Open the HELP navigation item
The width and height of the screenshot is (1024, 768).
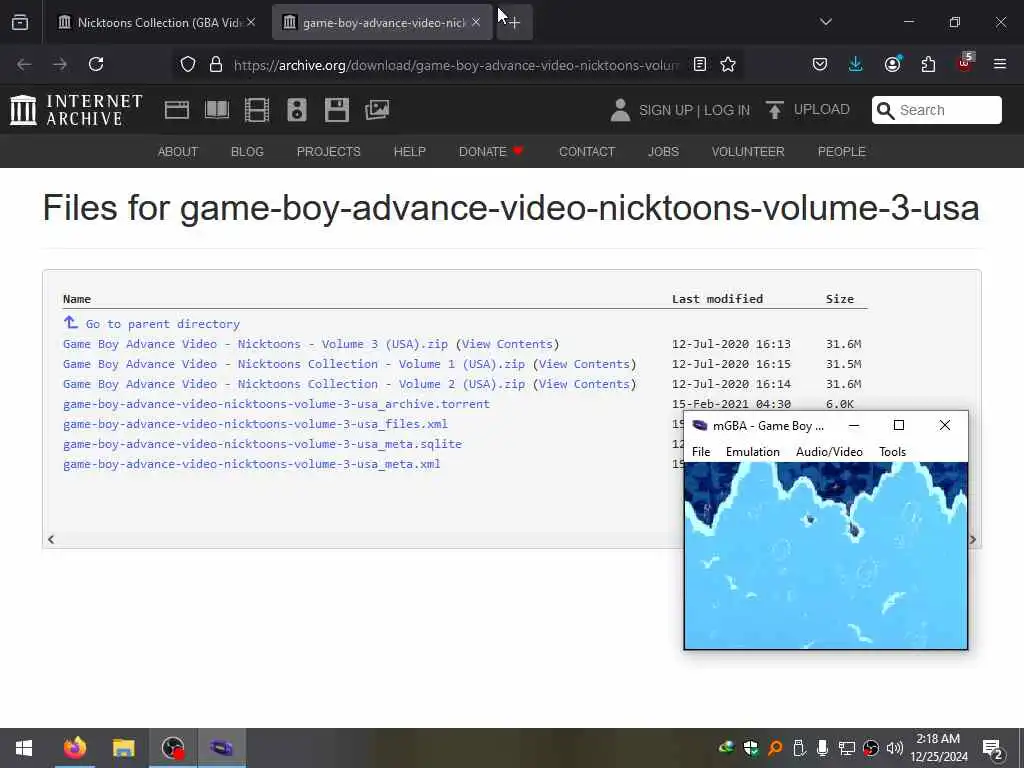pos(409,152)
